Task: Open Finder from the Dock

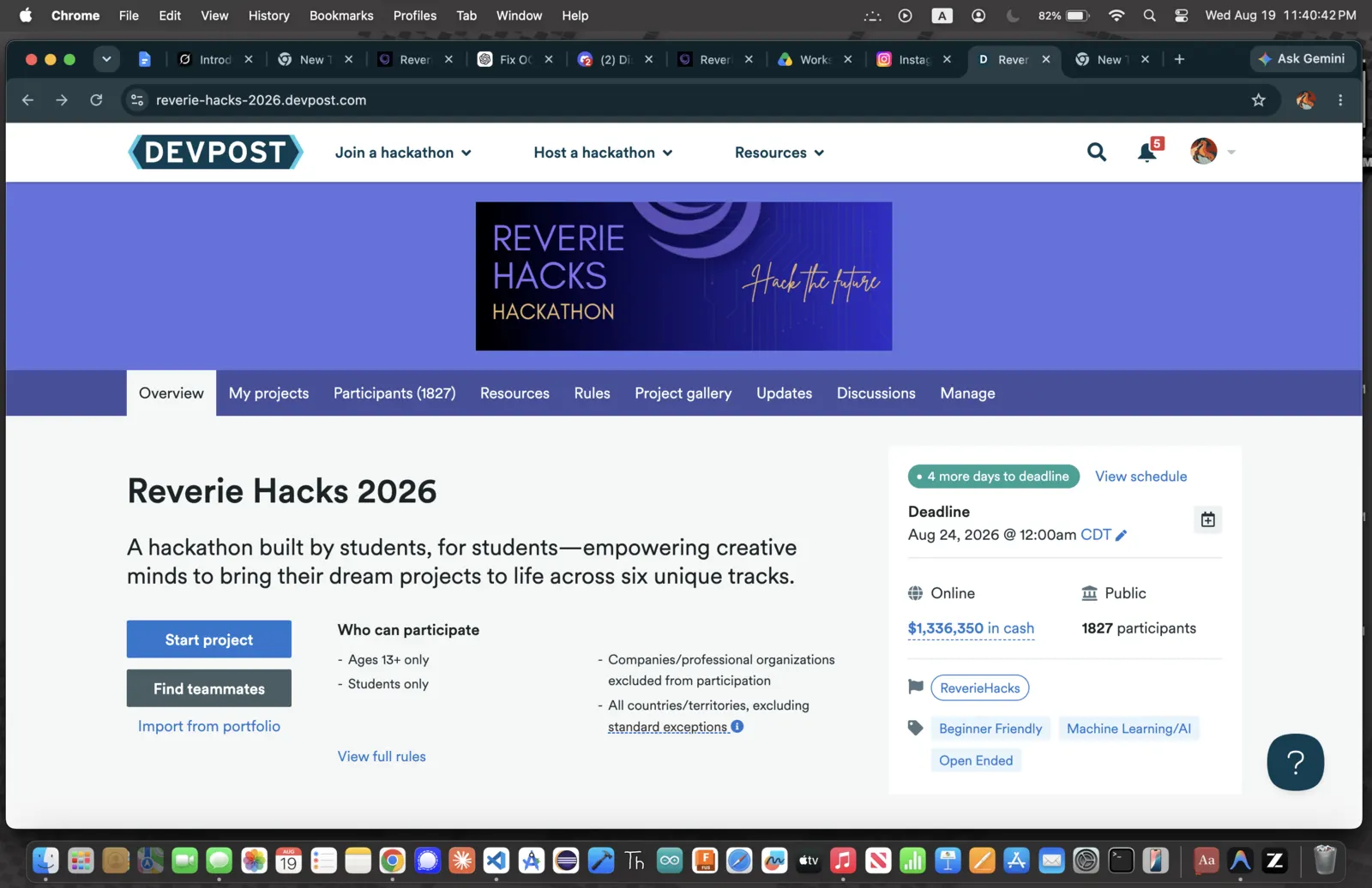Action: pos(45,860)
